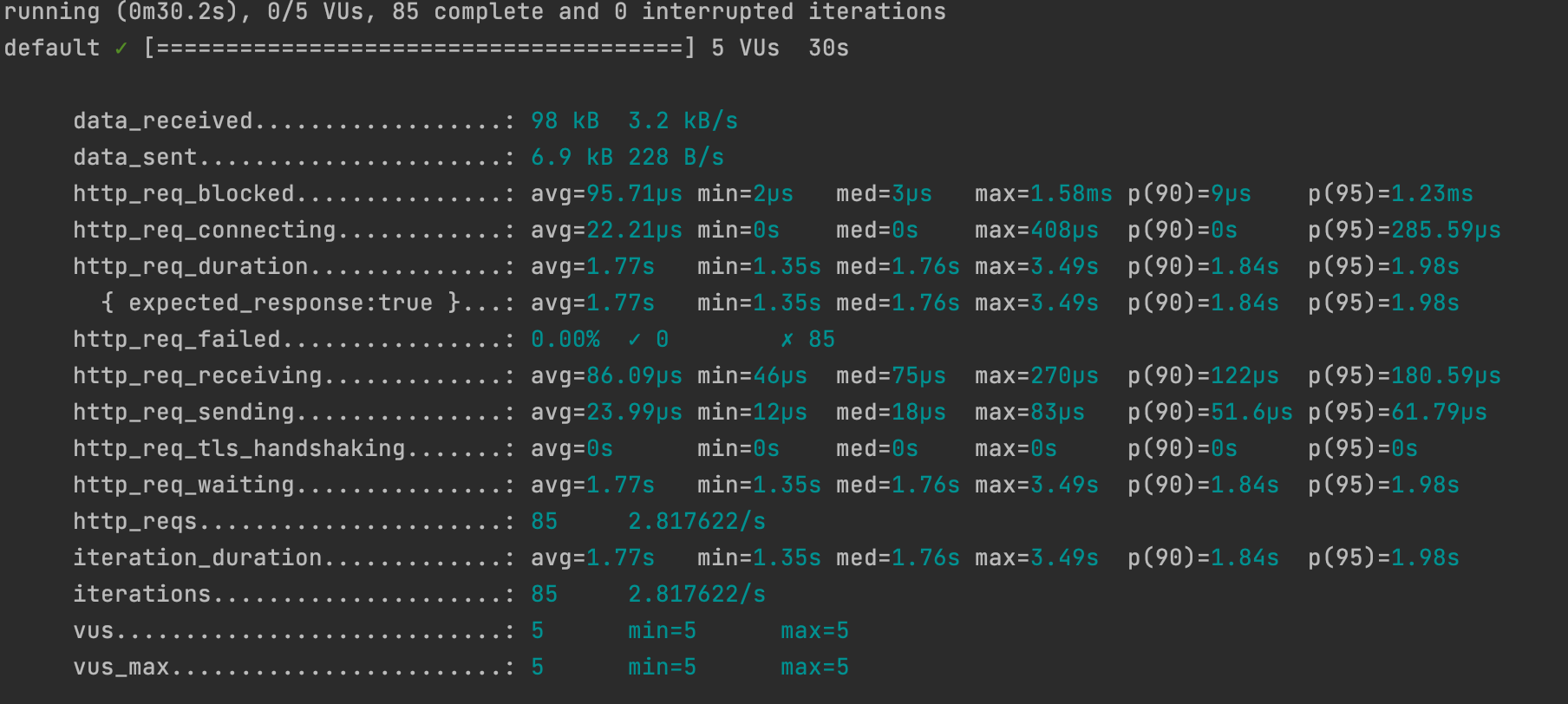The image size is (1568, 704).
Task: Select the http_req_failed metric label
Action: click(176, 340)
